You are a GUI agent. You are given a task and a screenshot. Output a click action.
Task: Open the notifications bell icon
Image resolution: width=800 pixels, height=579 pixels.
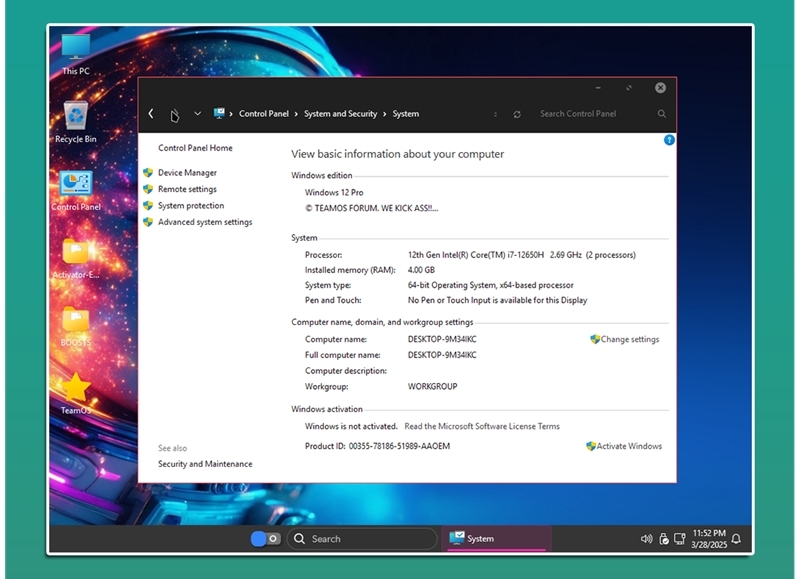tap(736, 539)
